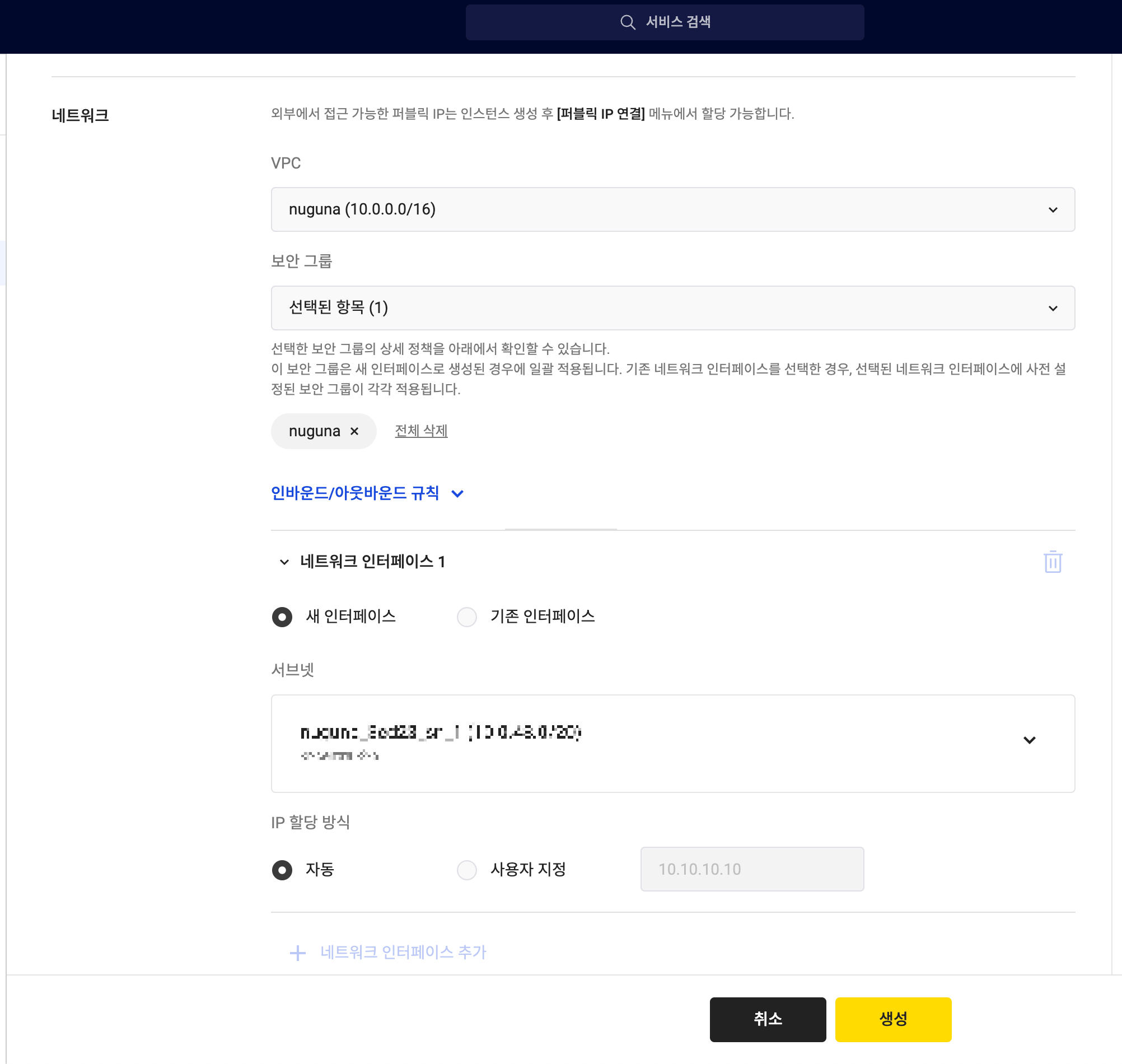Remove nuguna security group chip (x)
Screen dimensions: 1122x1064
[354, 431]
